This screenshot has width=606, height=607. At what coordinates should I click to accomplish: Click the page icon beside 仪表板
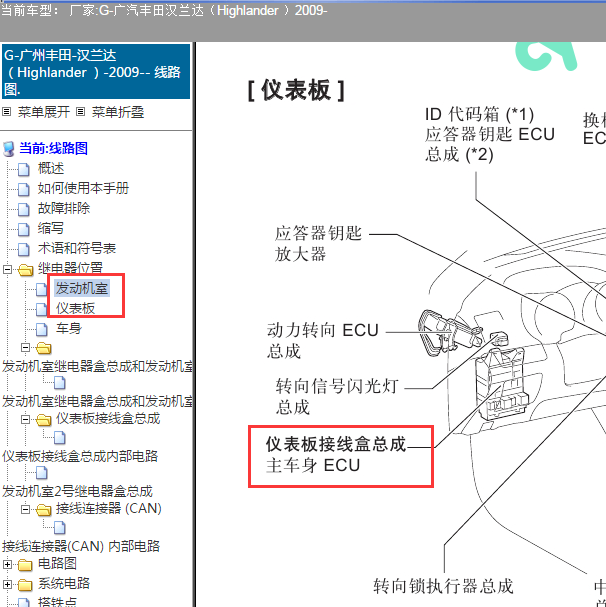(42, 309)
